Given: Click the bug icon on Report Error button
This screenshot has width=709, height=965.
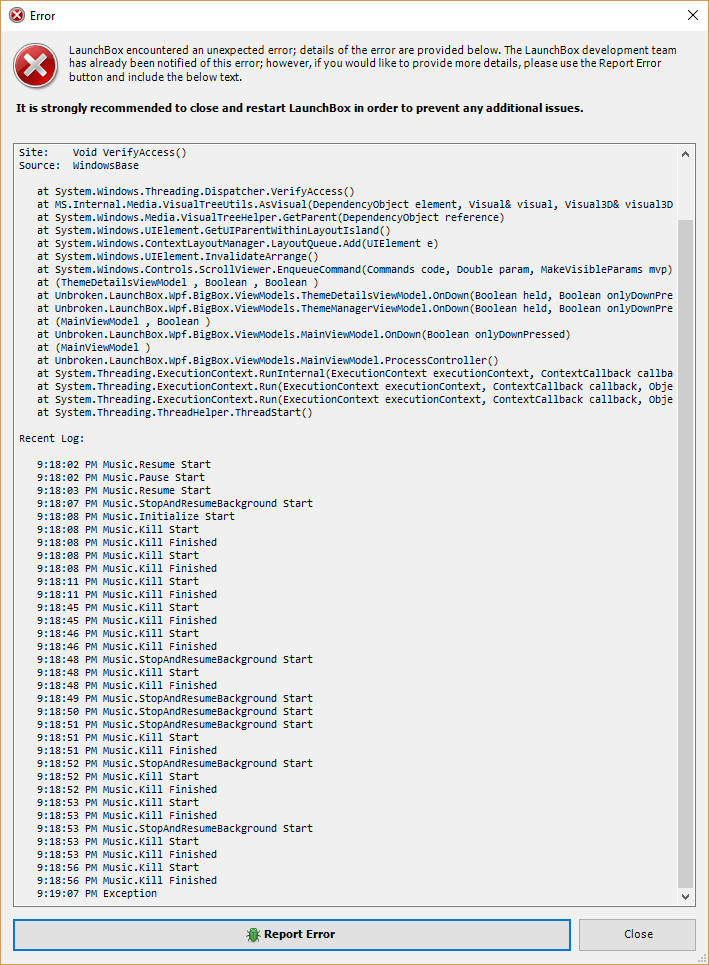Looking at the screenshot, I should pyautogui.click(x=253, y=934).
